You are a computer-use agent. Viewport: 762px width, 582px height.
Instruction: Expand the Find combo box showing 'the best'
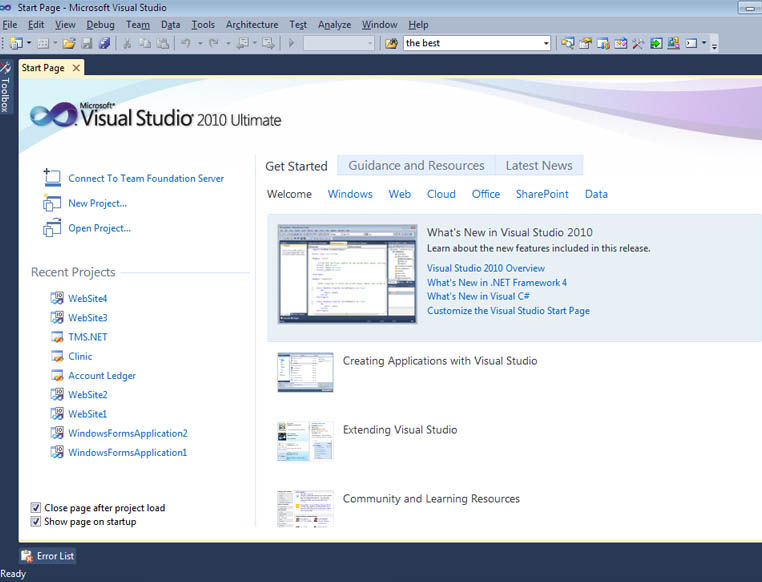tap(546, 43)
